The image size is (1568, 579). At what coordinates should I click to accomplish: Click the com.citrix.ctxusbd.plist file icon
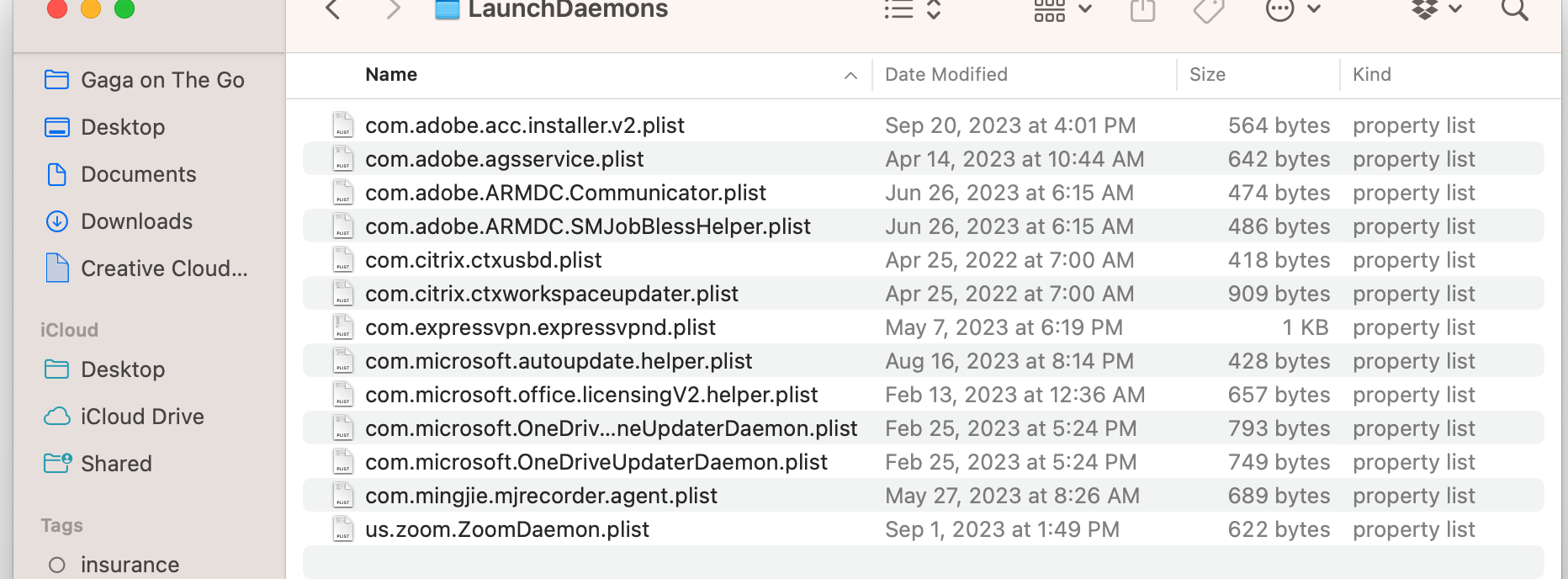[x=343, y=260]
